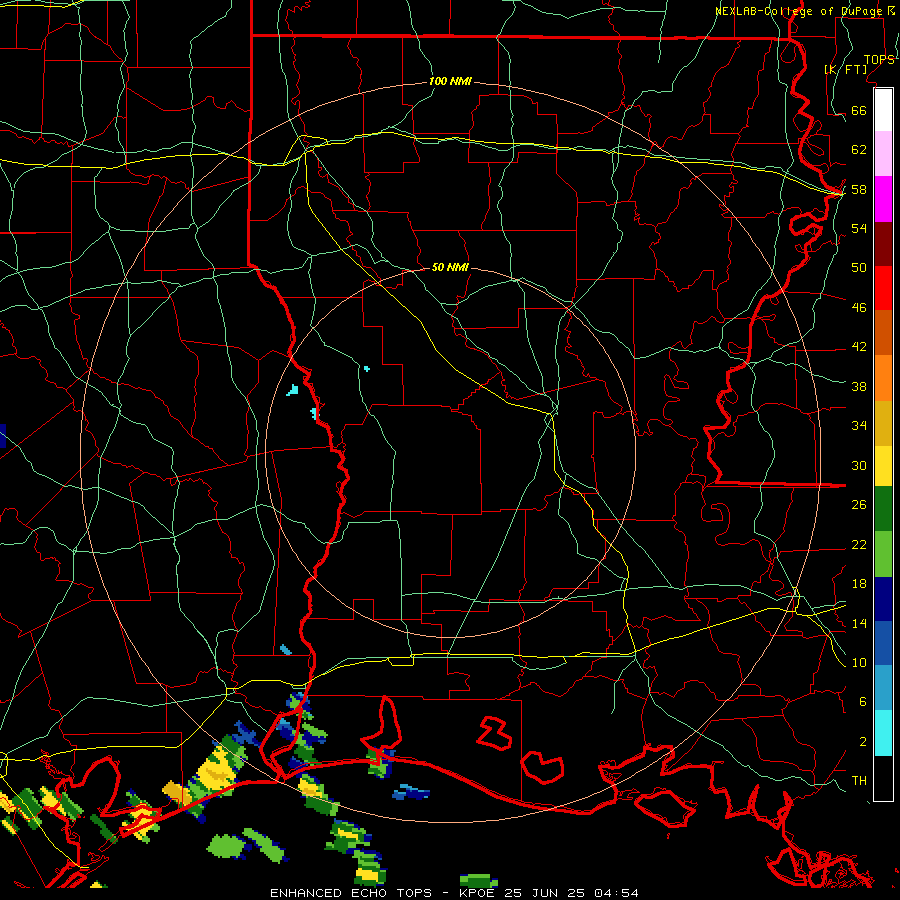Click legend value '54'
This screenshot has width=900, height=900.
[859, 228]
